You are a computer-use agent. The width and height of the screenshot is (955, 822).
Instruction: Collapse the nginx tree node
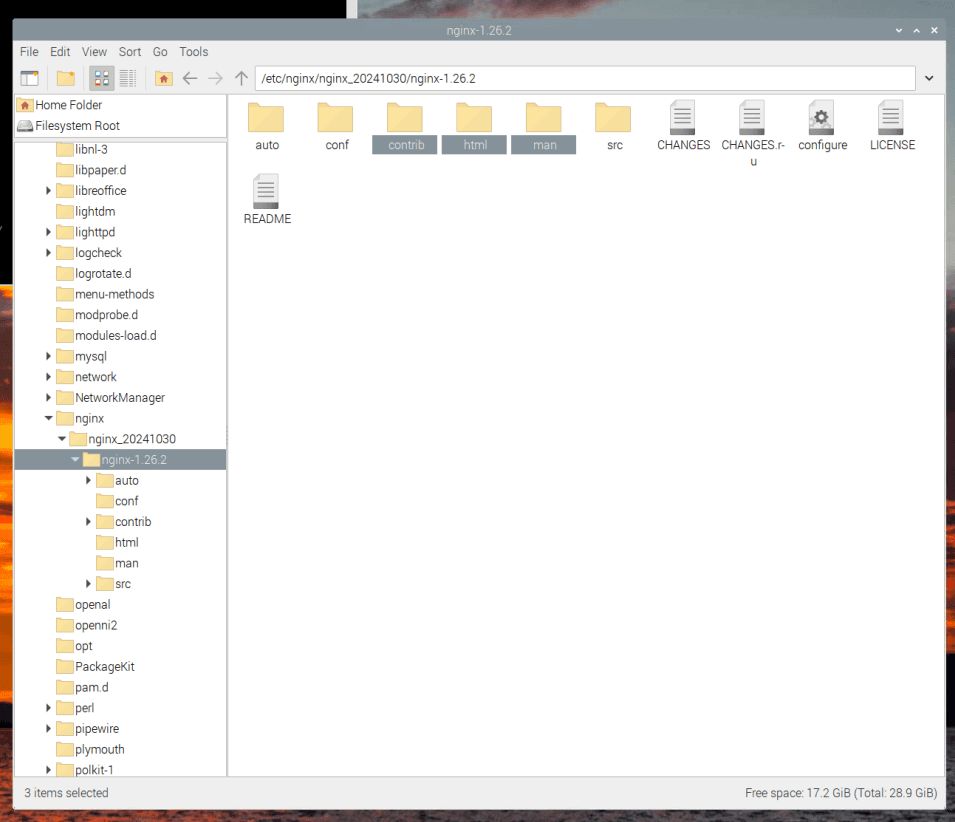(49, 418)
